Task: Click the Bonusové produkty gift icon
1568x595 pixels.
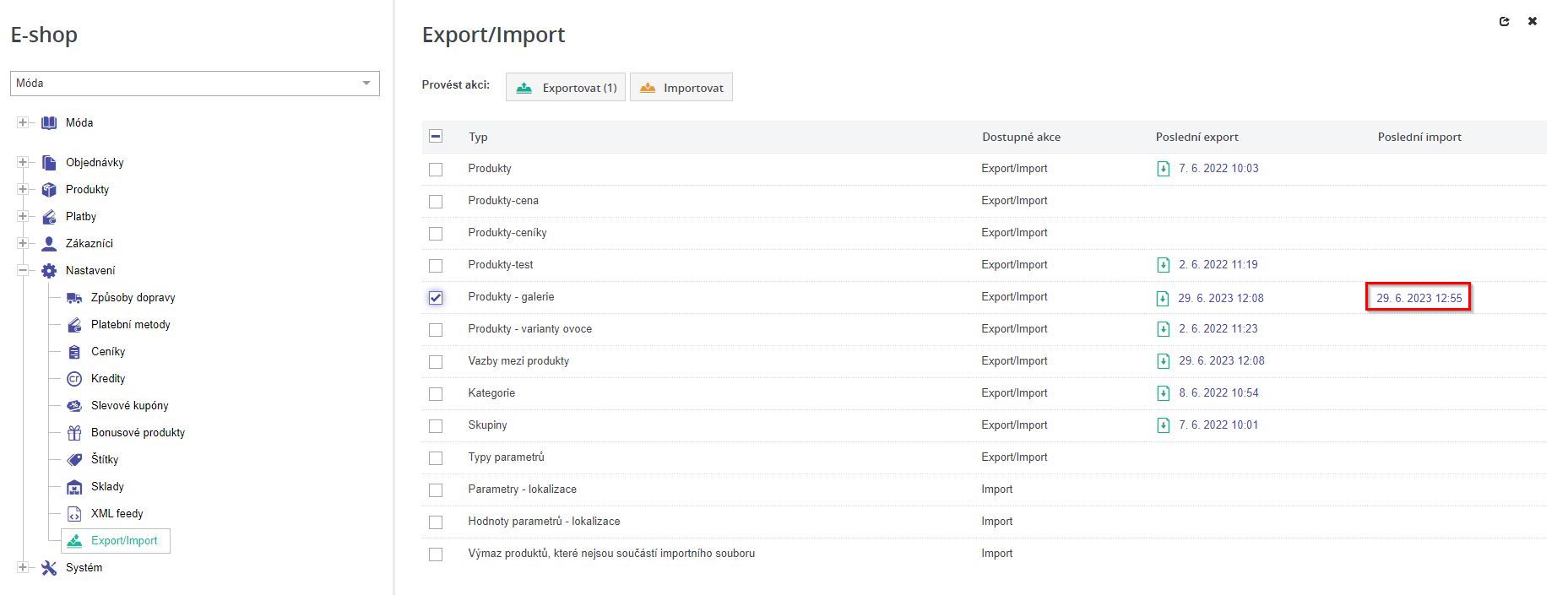Action: tap(74, 432)
